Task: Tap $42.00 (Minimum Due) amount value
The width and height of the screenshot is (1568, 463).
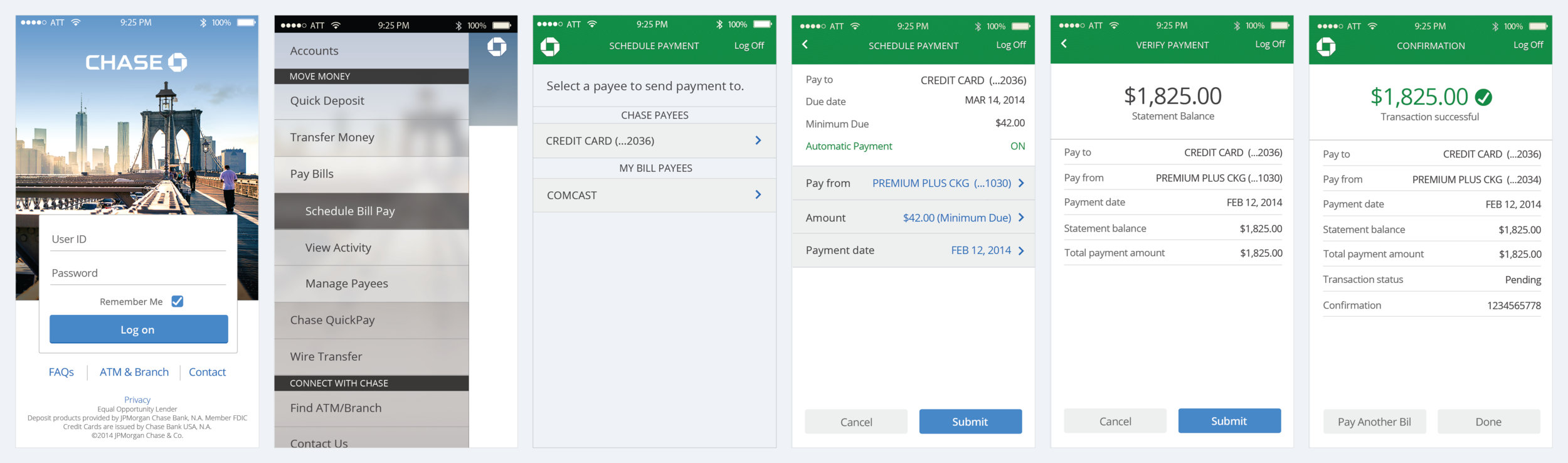Action: 957,218
